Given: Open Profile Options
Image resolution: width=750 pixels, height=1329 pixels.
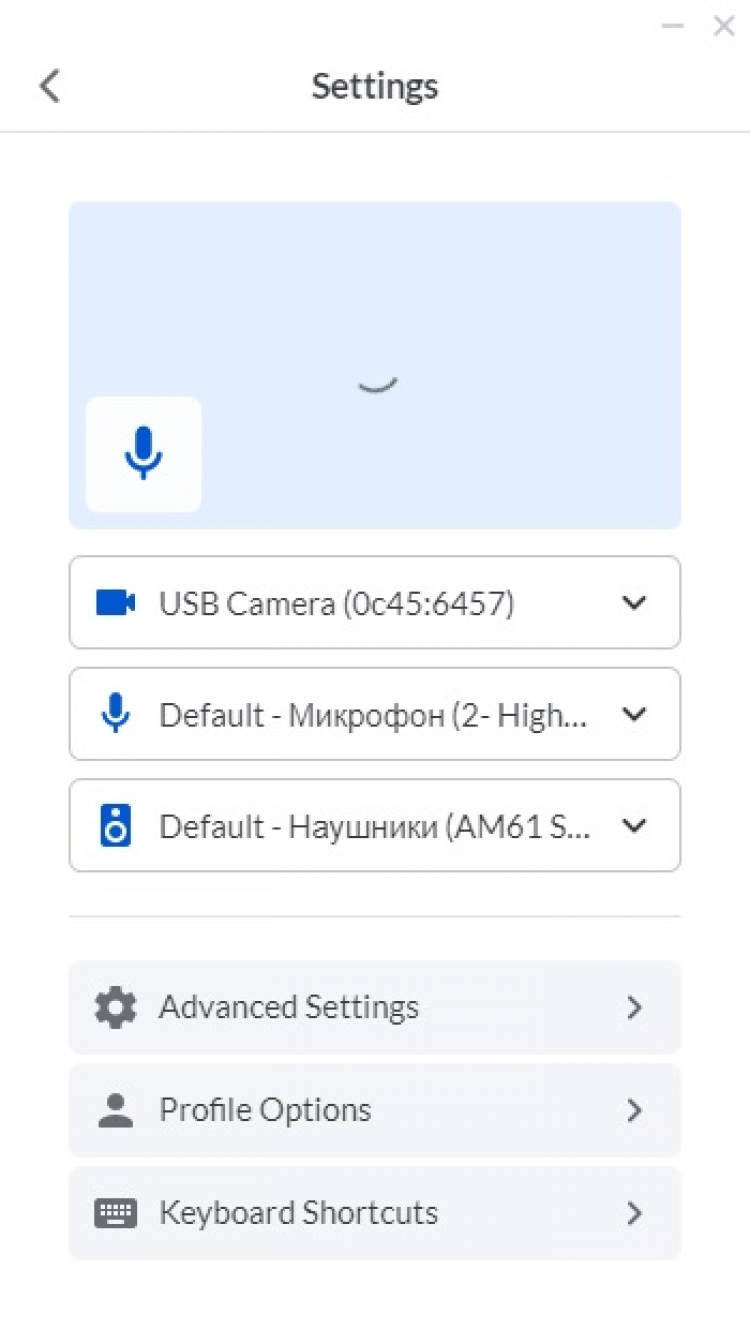Looking at the screenshot, I should [265, 1111].
